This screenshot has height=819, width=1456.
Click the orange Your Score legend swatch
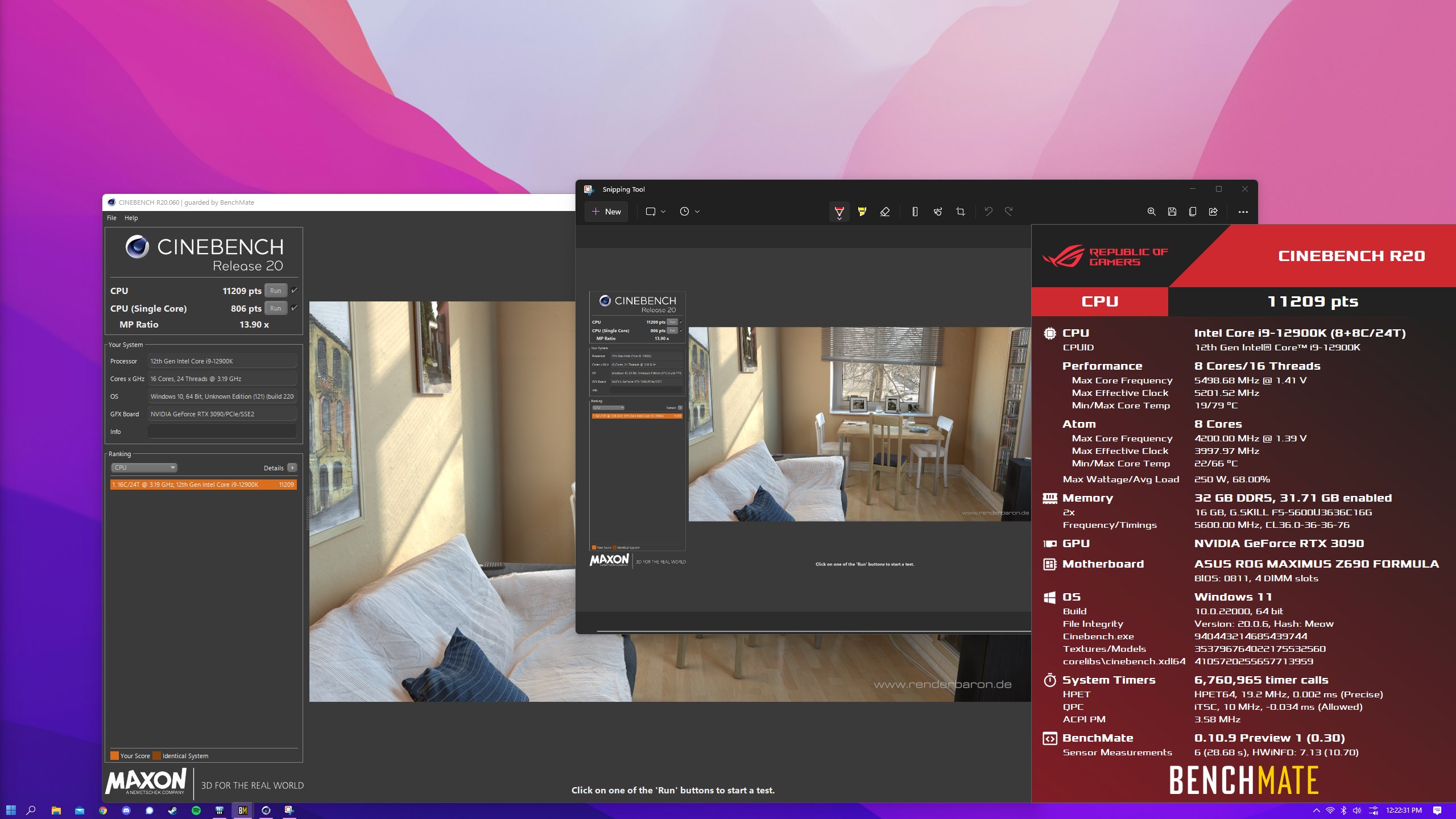114,756
